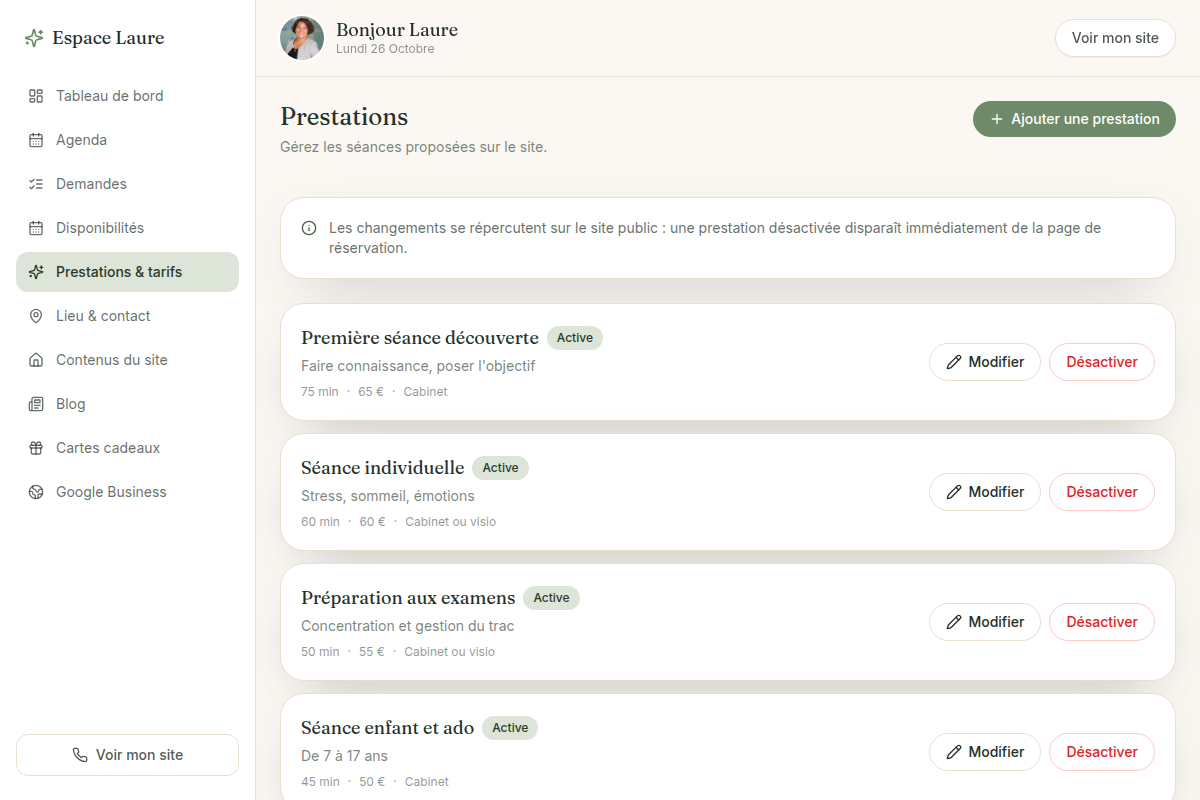Viewport: 1200px width, 800px height.
Task: Click 'Stress, sommeil, émotions' description
Action: tap(388, 496)
